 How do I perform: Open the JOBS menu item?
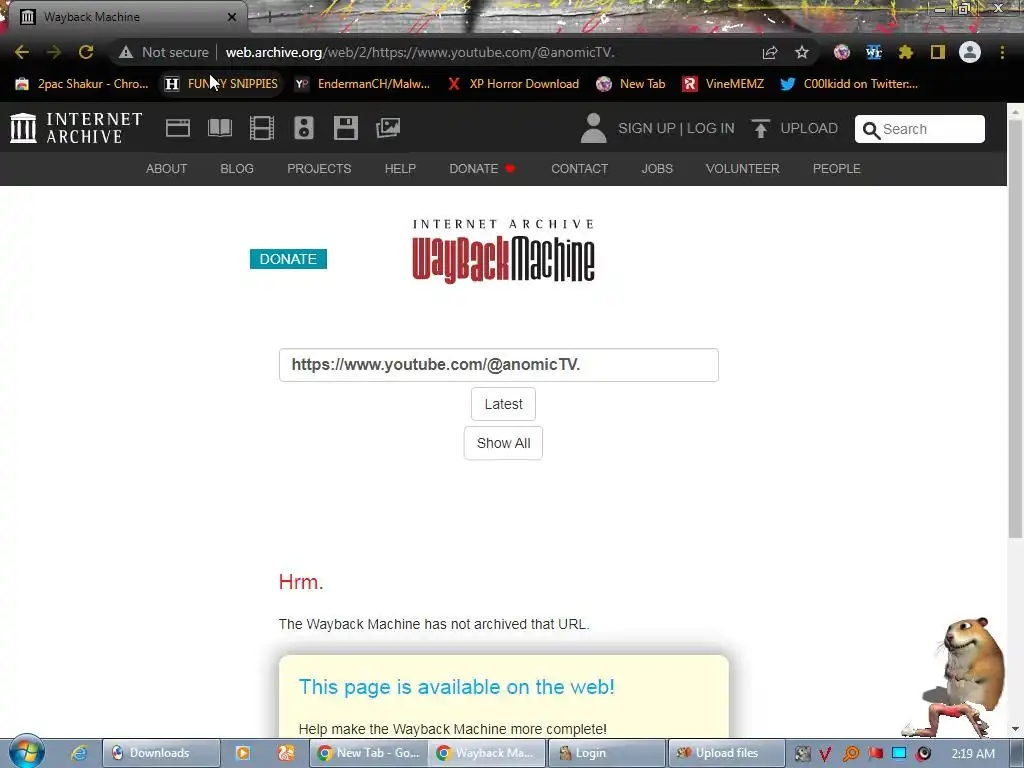[x=657, y=168]
